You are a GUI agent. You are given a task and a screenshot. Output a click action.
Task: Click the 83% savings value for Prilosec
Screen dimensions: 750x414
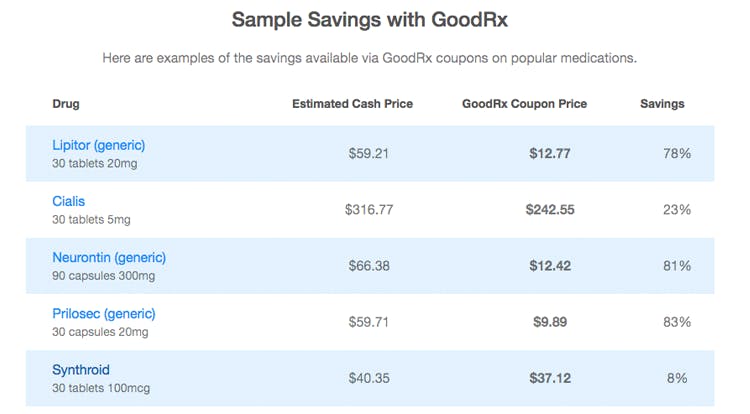click(x=677, y=322)
